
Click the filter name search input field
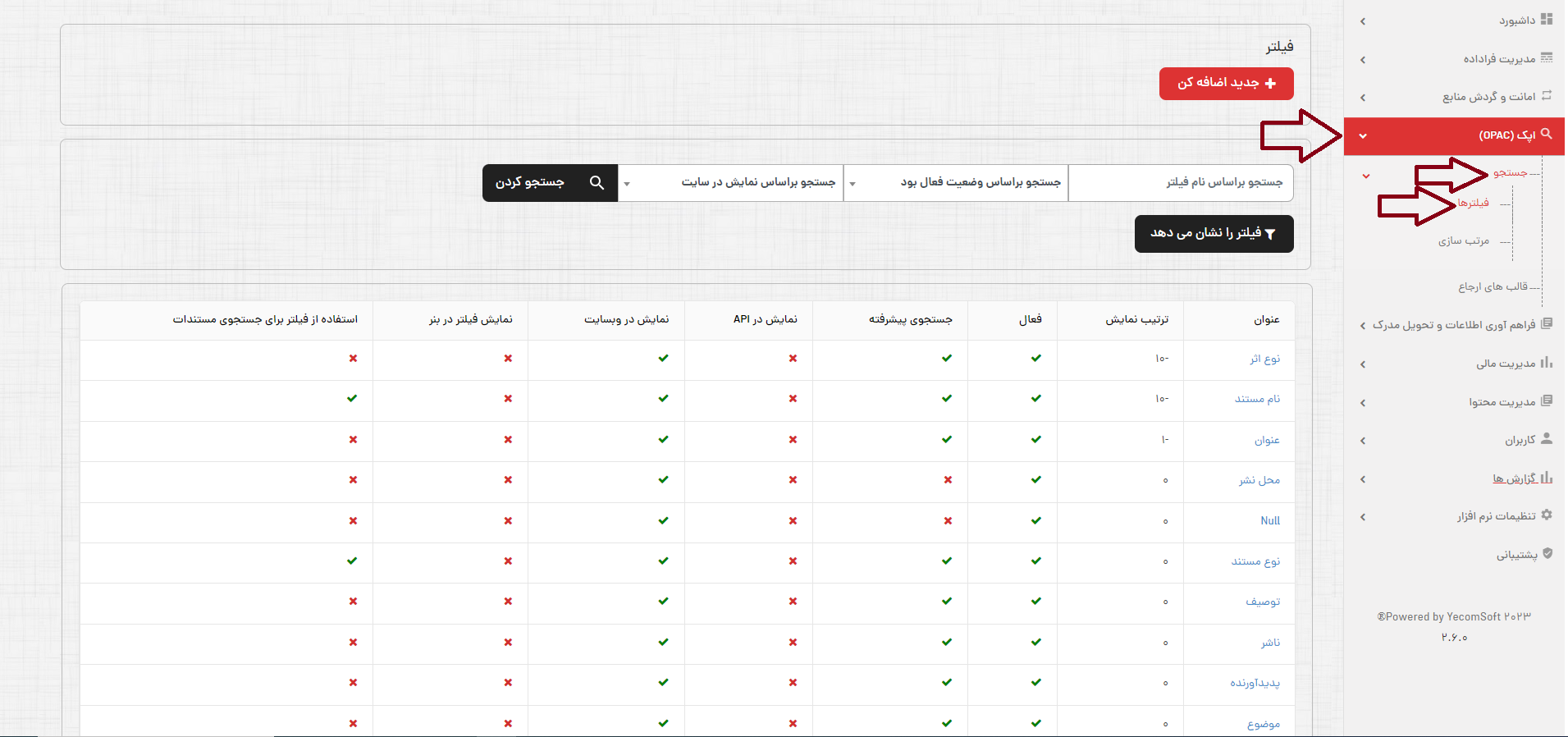1181,182
